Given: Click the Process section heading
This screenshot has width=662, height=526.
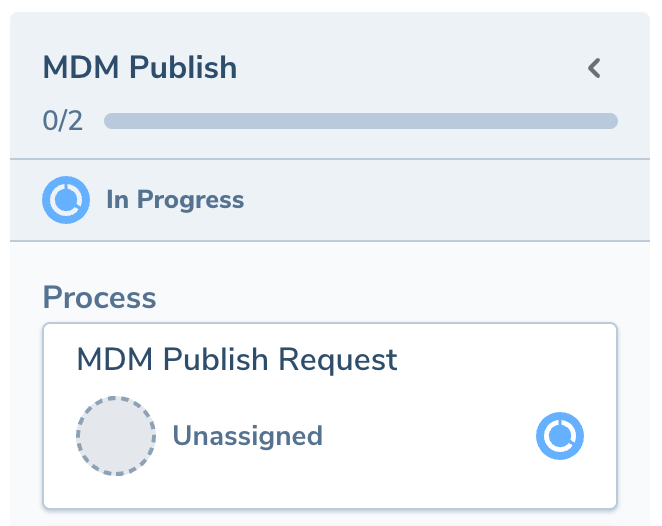Looking at the screenshot, I should (x=99, y=297).
